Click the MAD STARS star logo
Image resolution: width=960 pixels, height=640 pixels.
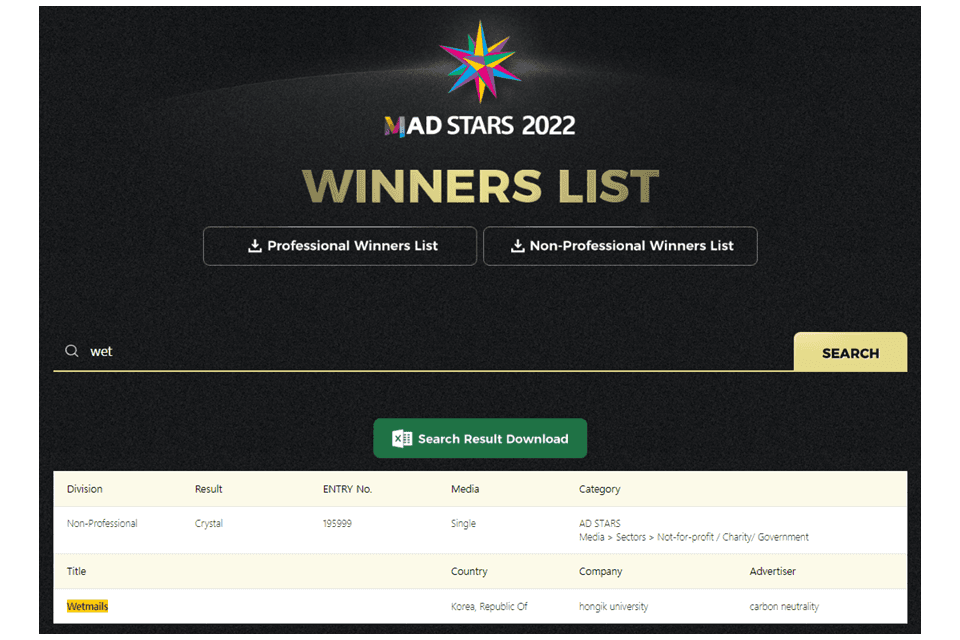(480, 61)
